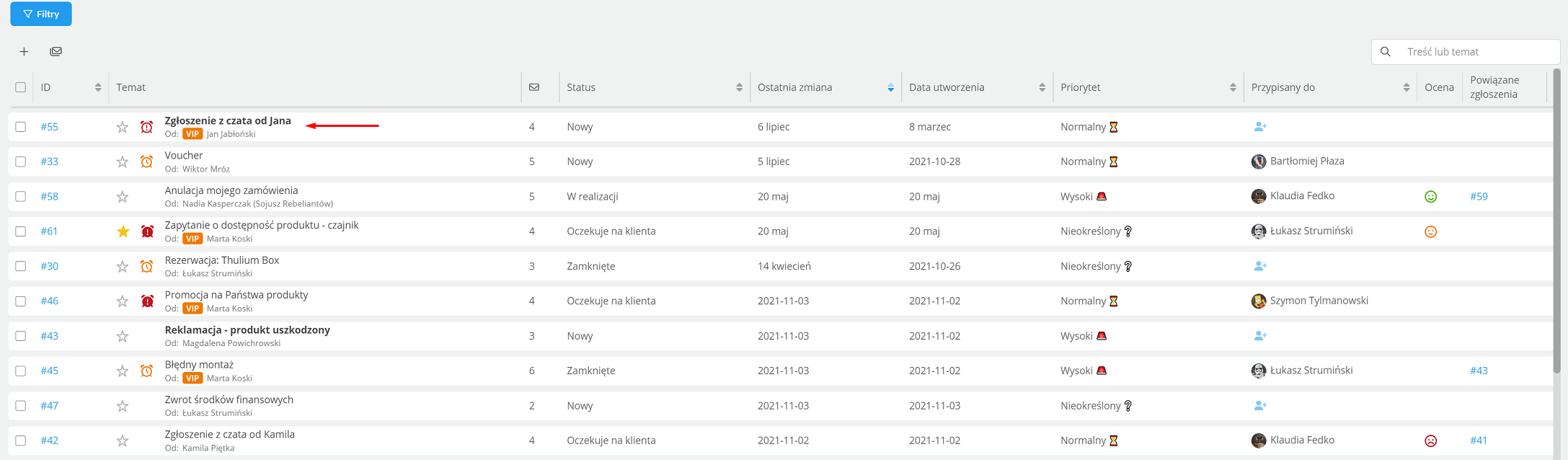Star ticket #42 from Kamila

pyautogui.click(x=123, y=441)
